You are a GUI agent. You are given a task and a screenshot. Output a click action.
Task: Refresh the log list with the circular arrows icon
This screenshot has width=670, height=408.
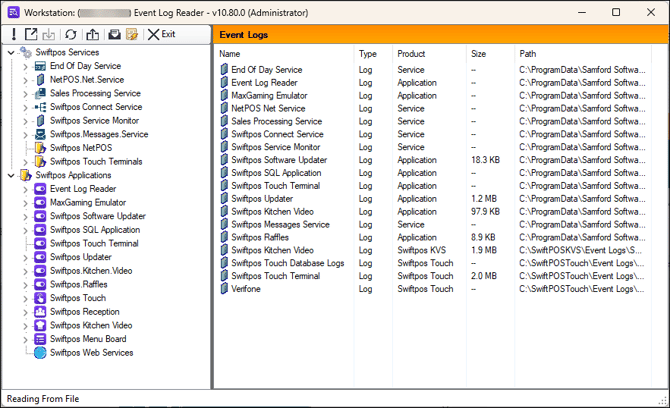(x=71, y=35)
